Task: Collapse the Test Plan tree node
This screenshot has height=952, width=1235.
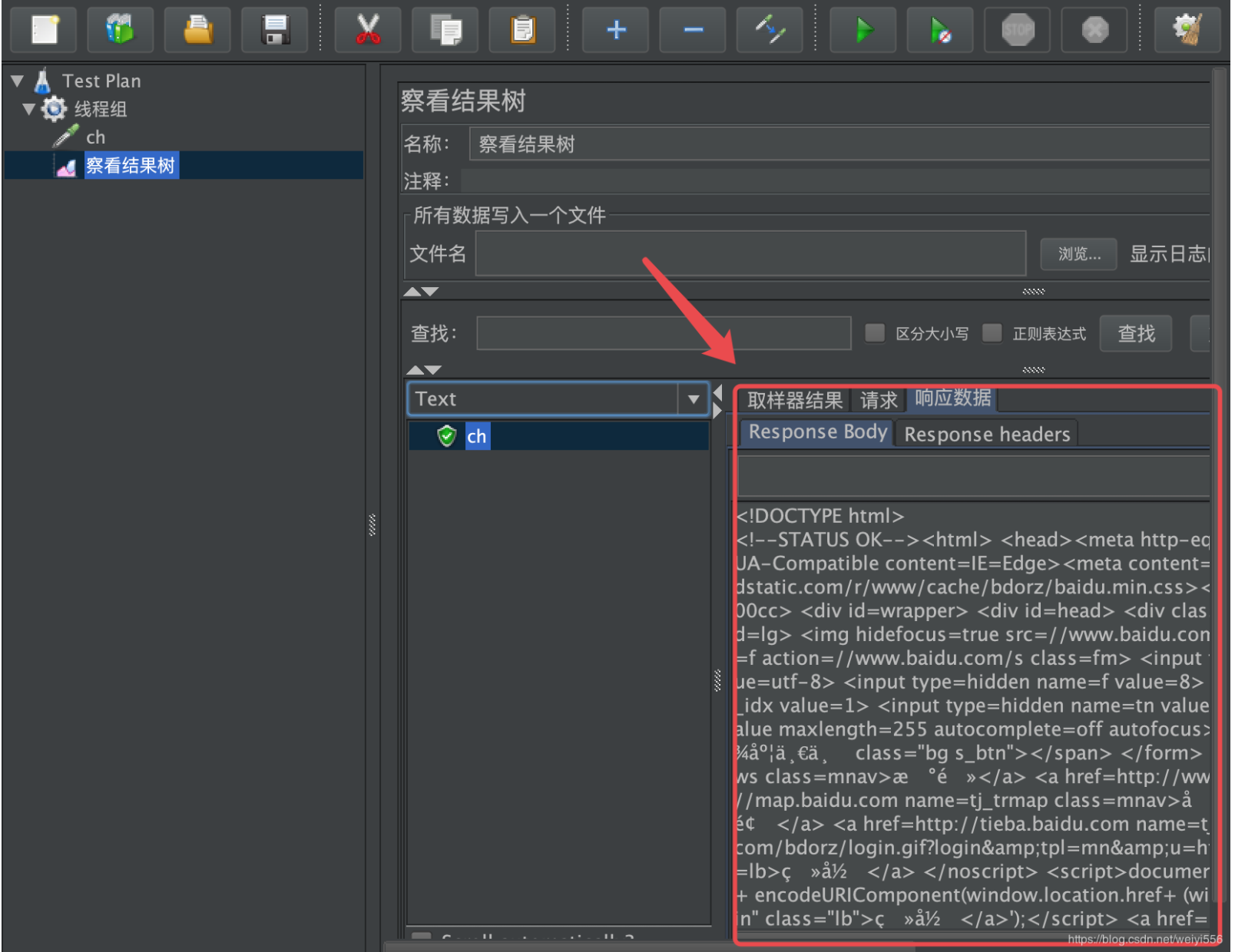Action: (18, 81)
